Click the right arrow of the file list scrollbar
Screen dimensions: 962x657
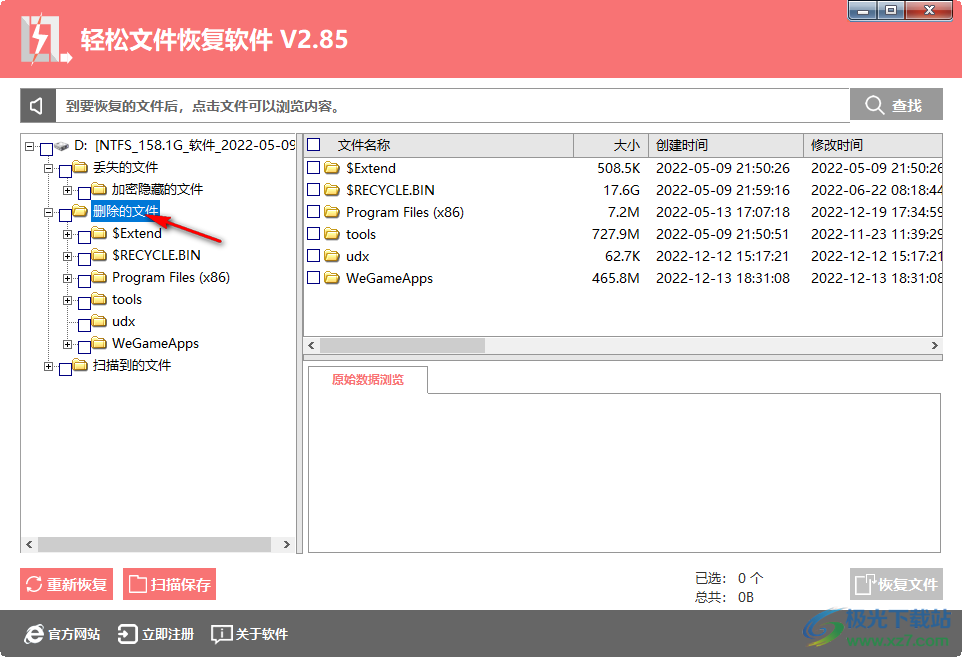click(x=934, y=345)
